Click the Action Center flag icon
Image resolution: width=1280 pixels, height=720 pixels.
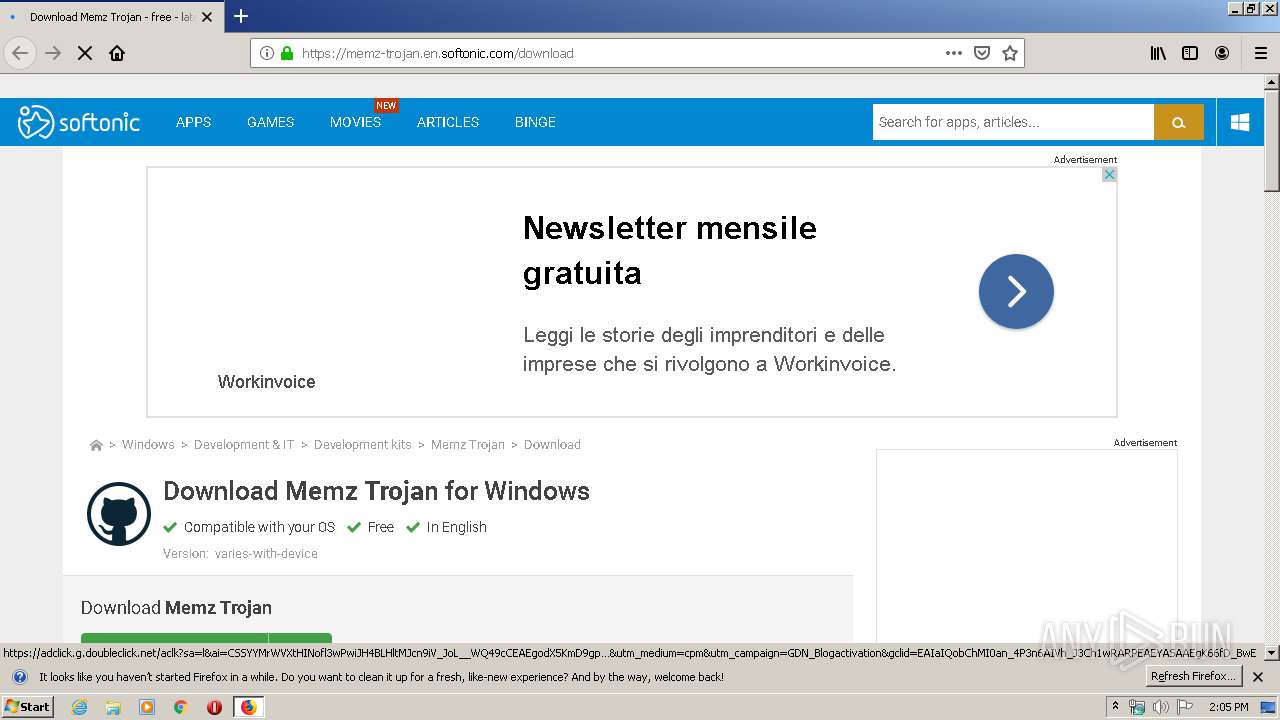point(1185,707)
